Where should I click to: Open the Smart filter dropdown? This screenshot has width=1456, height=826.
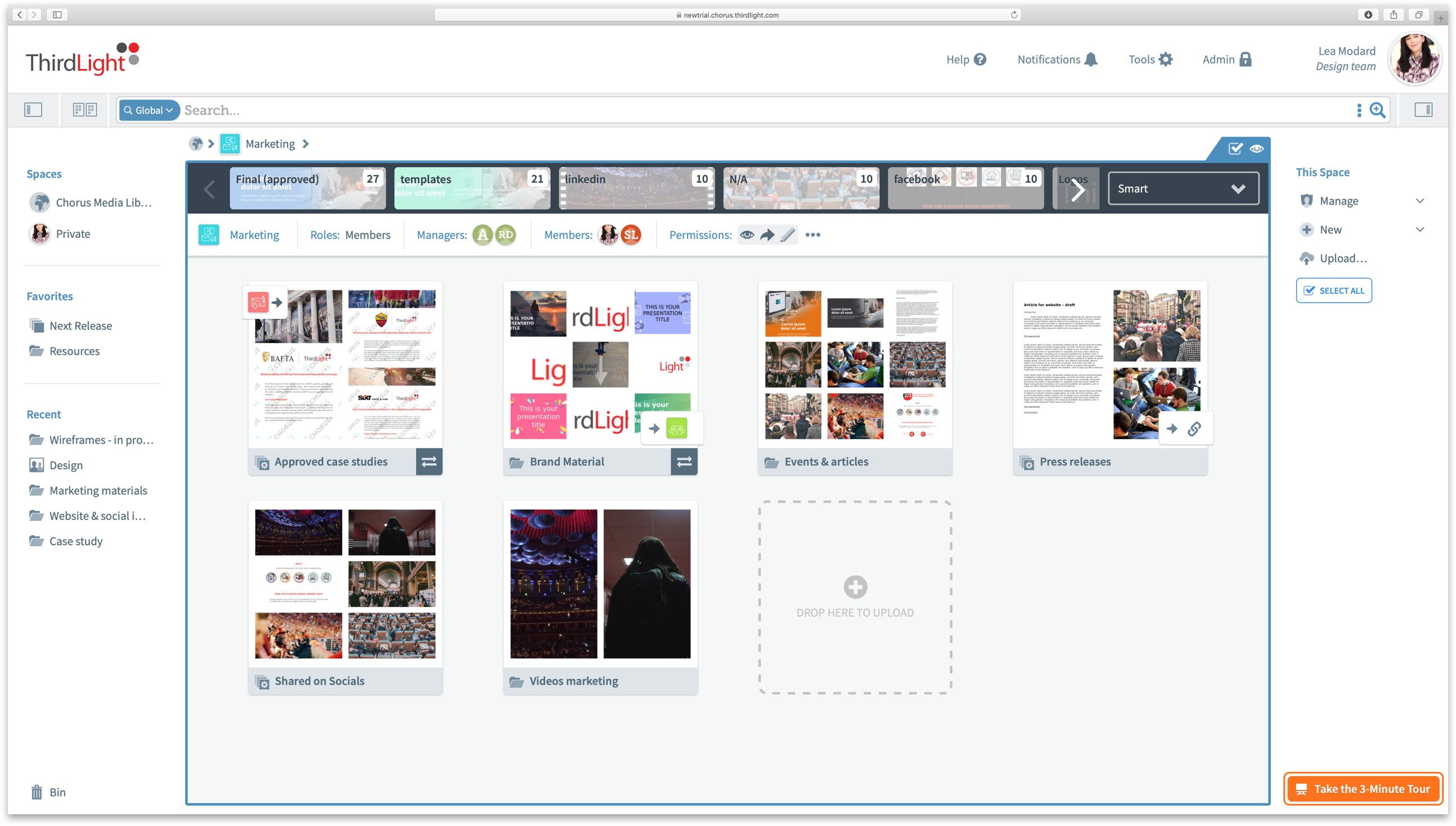coord(1183,188)
